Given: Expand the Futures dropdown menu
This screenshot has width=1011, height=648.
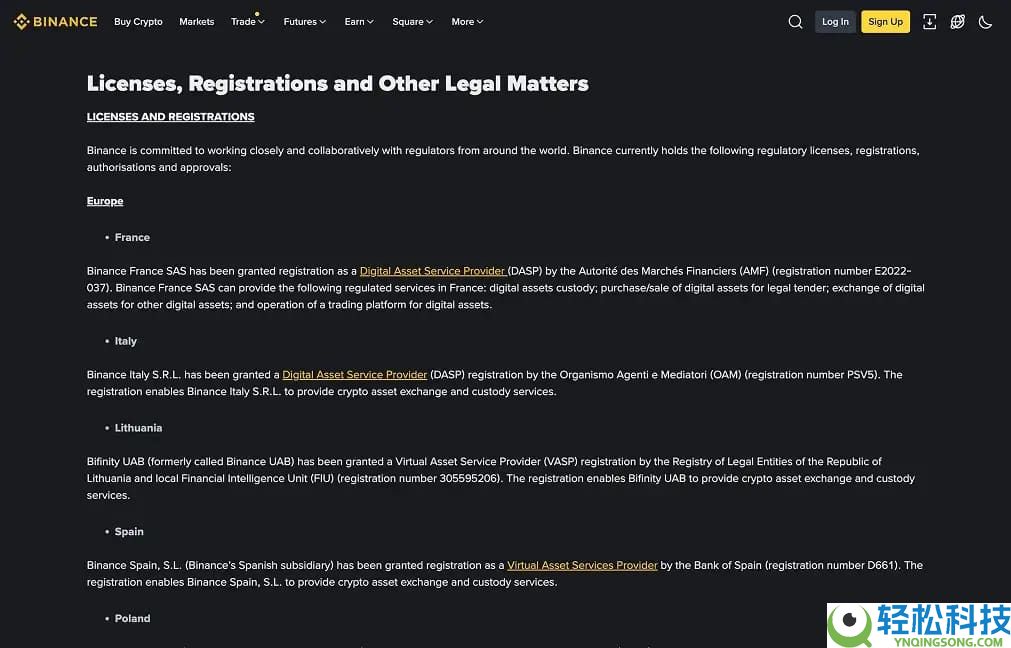Looking at the screenshot, I should [304, 22].
